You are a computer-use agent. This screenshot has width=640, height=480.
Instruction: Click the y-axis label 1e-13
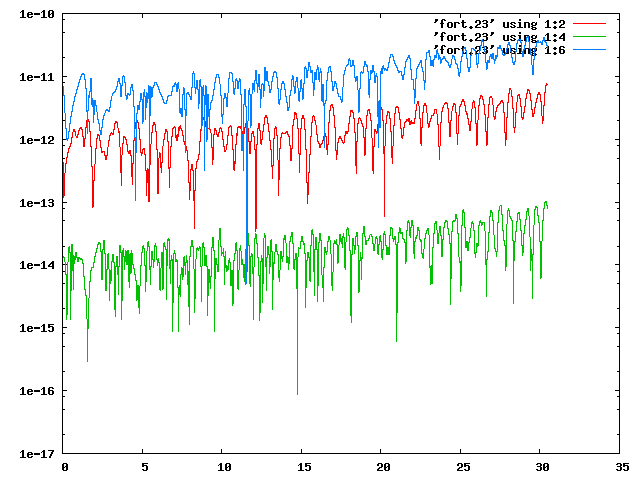[37, 203]
